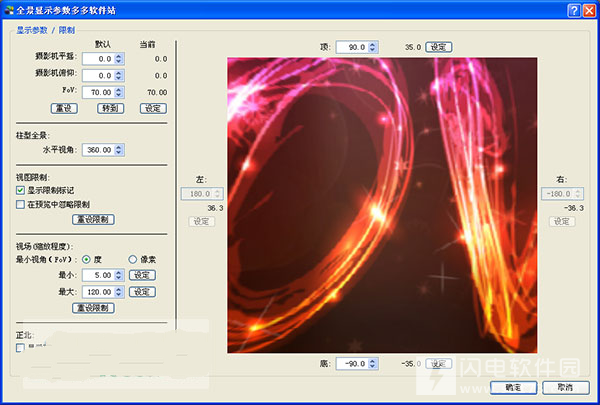Click inside the 最大 120.00 input field

[98, 292]
